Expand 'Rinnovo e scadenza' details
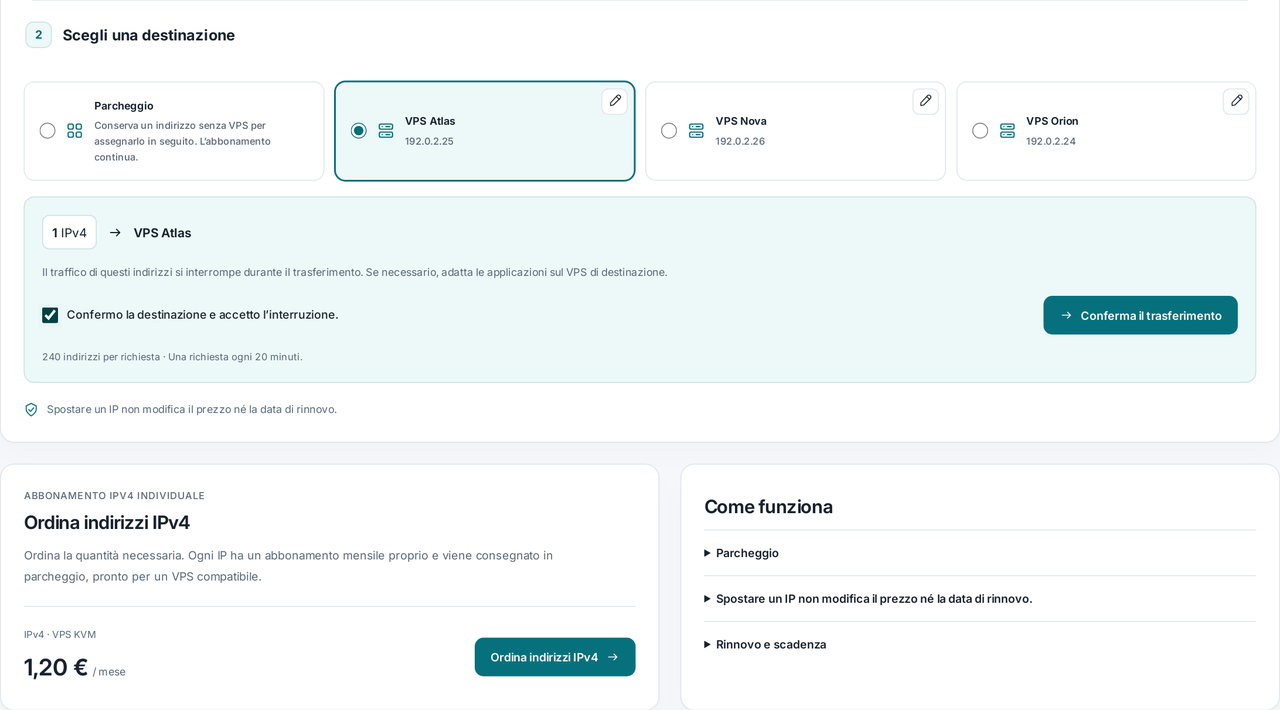1280x710 pixels. point(980,644)
